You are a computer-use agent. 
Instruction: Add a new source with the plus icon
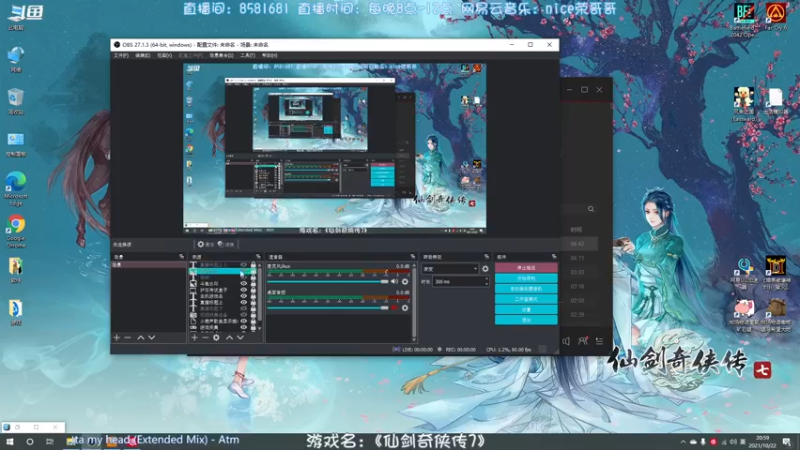[194, 337]
